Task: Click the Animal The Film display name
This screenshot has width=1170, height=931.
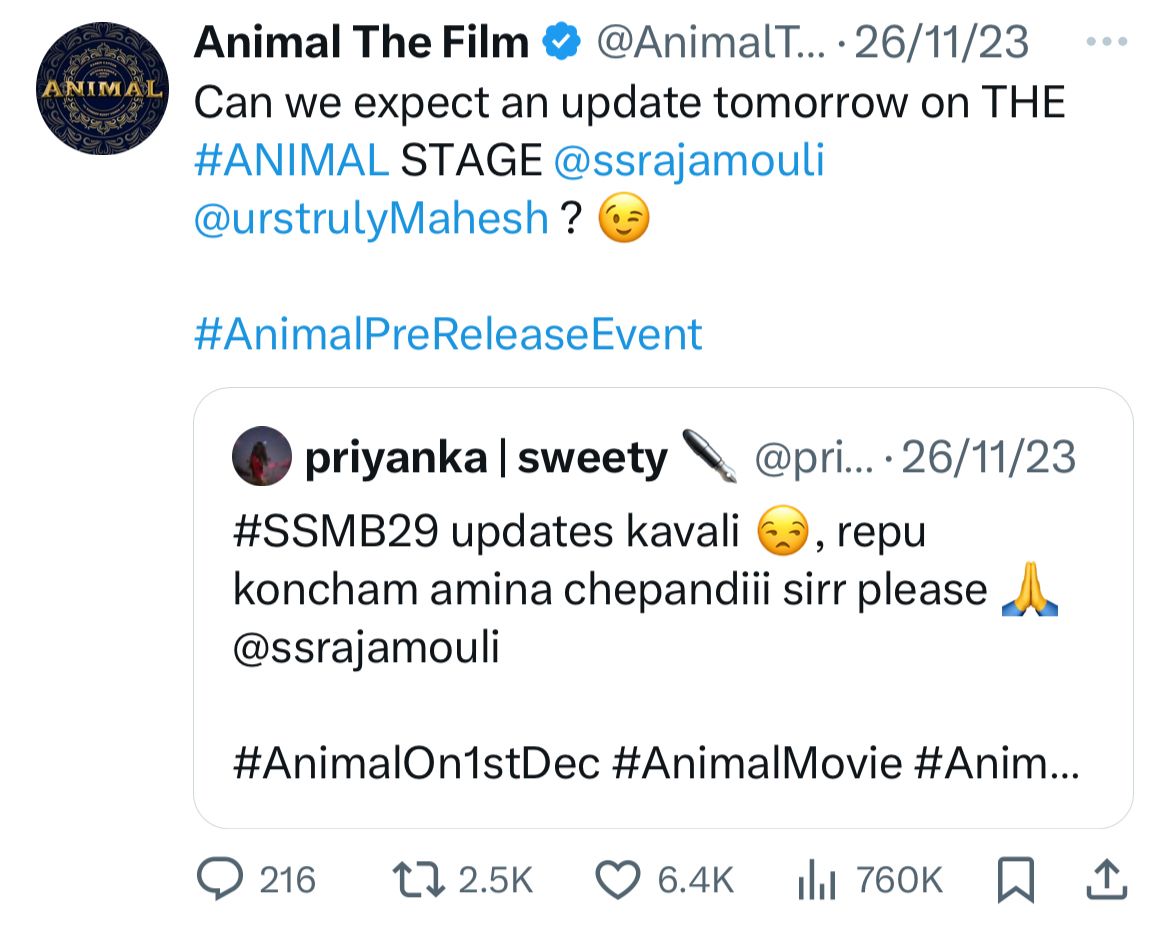Action: pyautogui.click(x=361, y=42)
